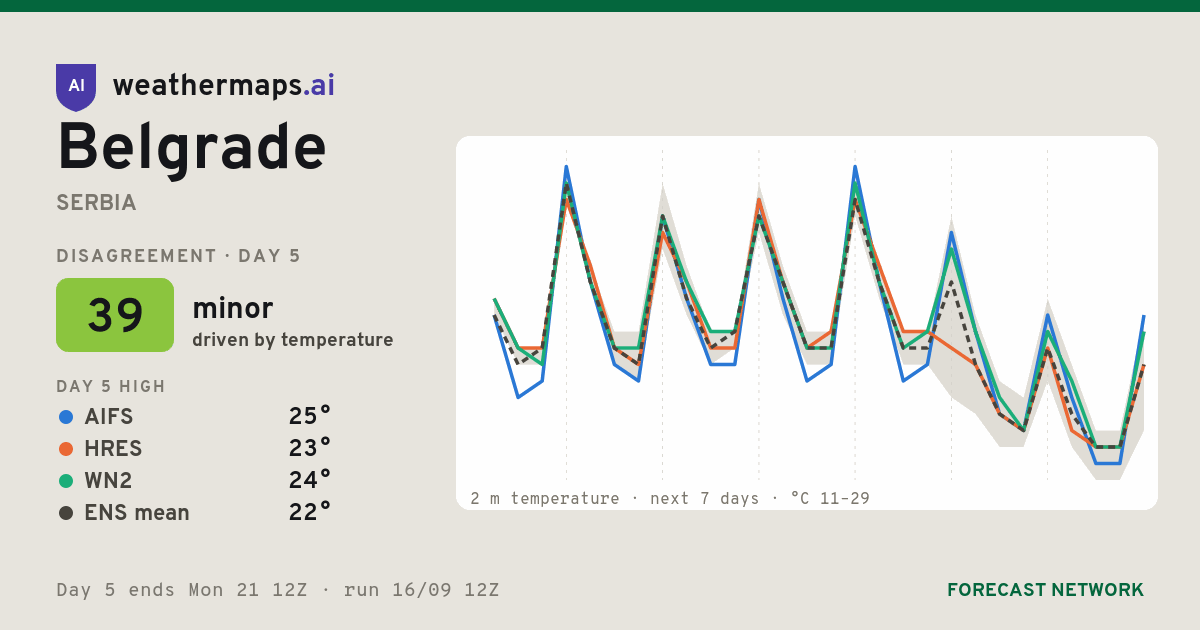This screenshot has height=630, width=1200.
Task: Click the driven by temperature text
Action: 293,340
